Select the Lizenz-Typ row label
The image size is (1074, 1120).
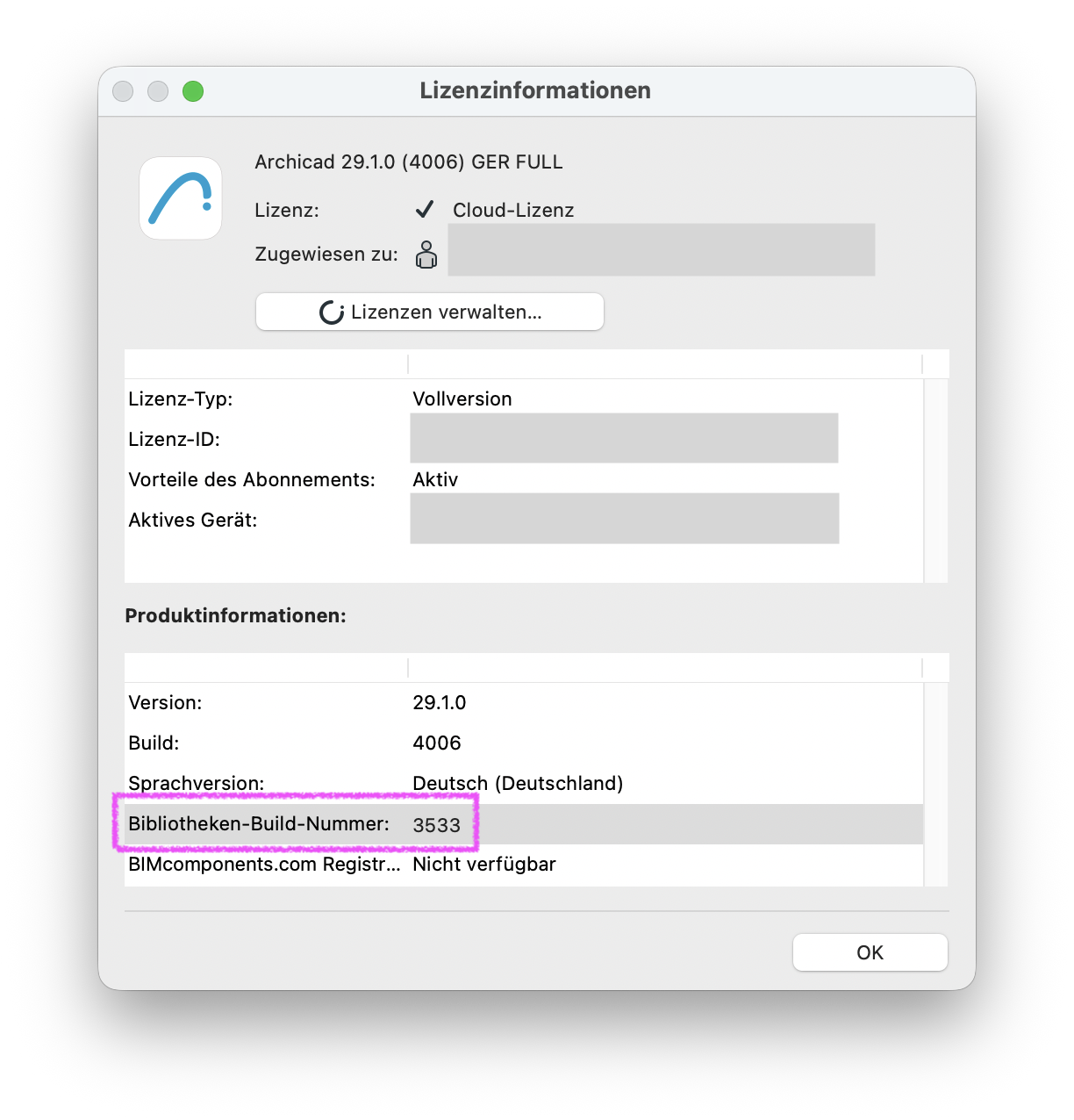coord(181,398)
